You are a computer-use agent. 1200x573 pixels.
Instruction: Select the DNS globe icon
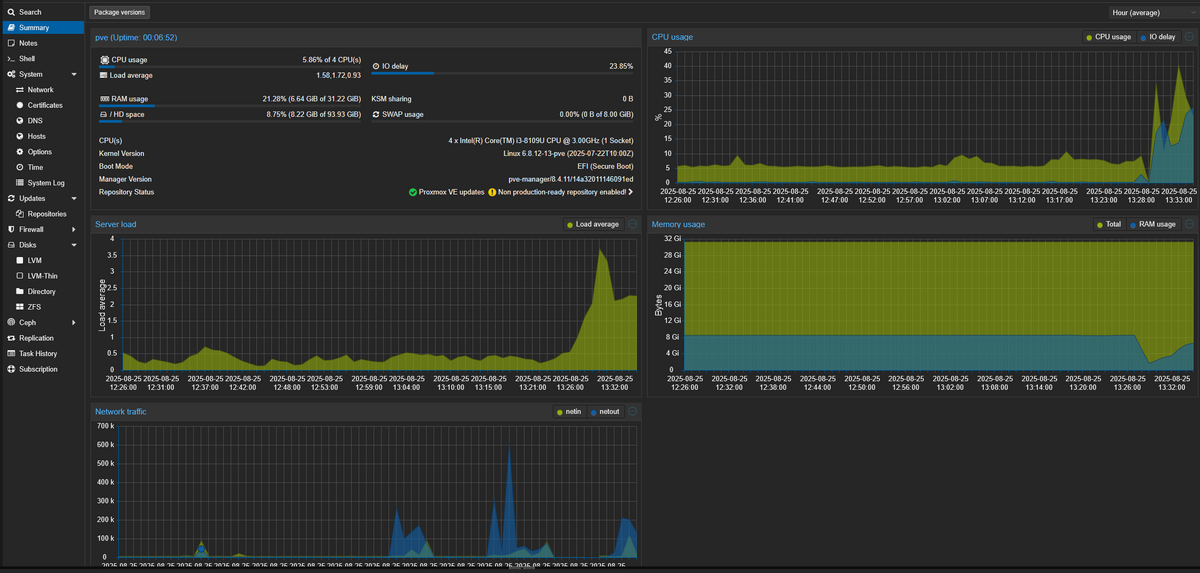click(19, 121)
